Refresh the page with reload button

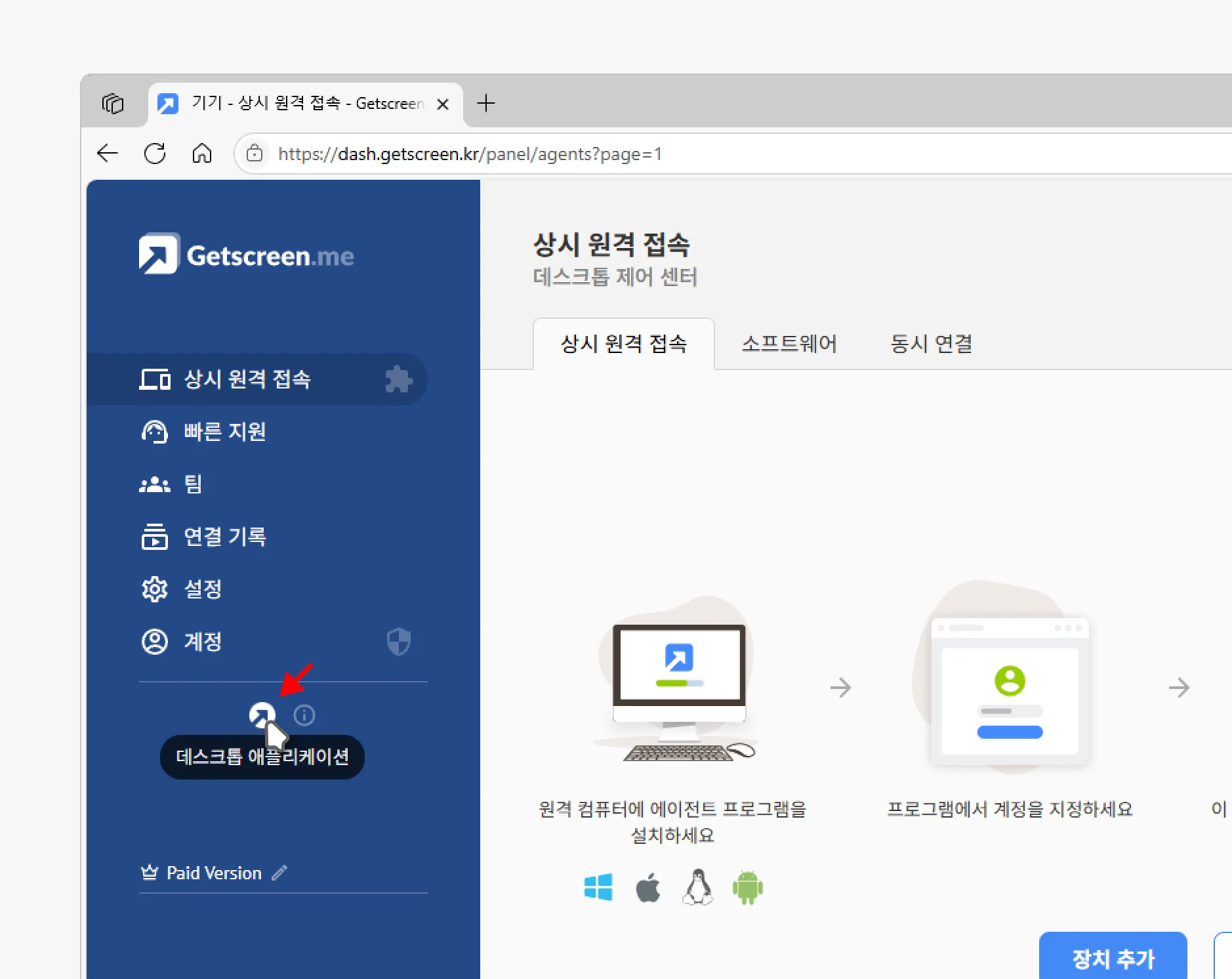point(155,154)
